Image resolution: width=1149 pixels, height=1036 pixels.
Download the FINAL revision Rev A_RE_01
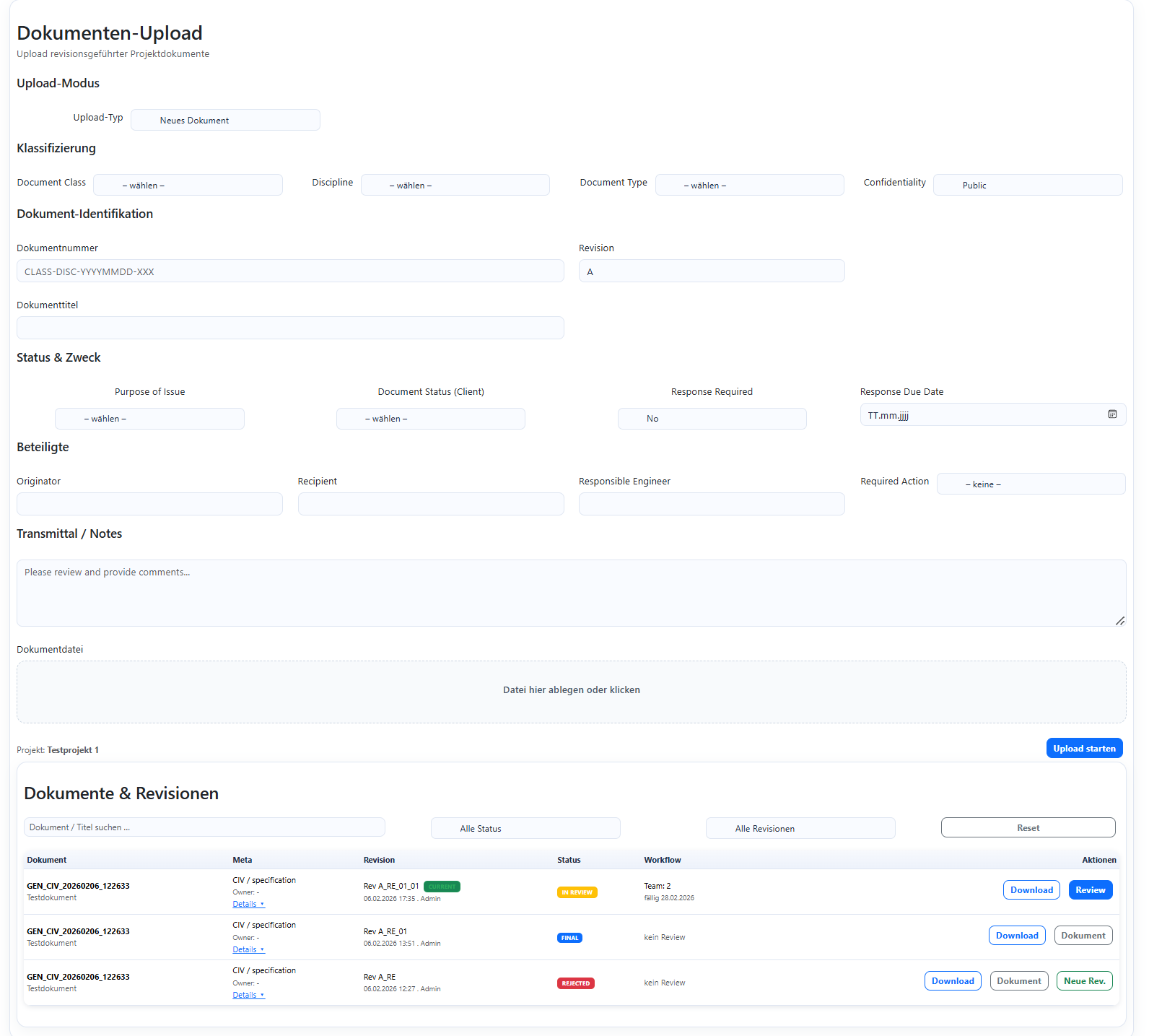[x=1016, y=936]
